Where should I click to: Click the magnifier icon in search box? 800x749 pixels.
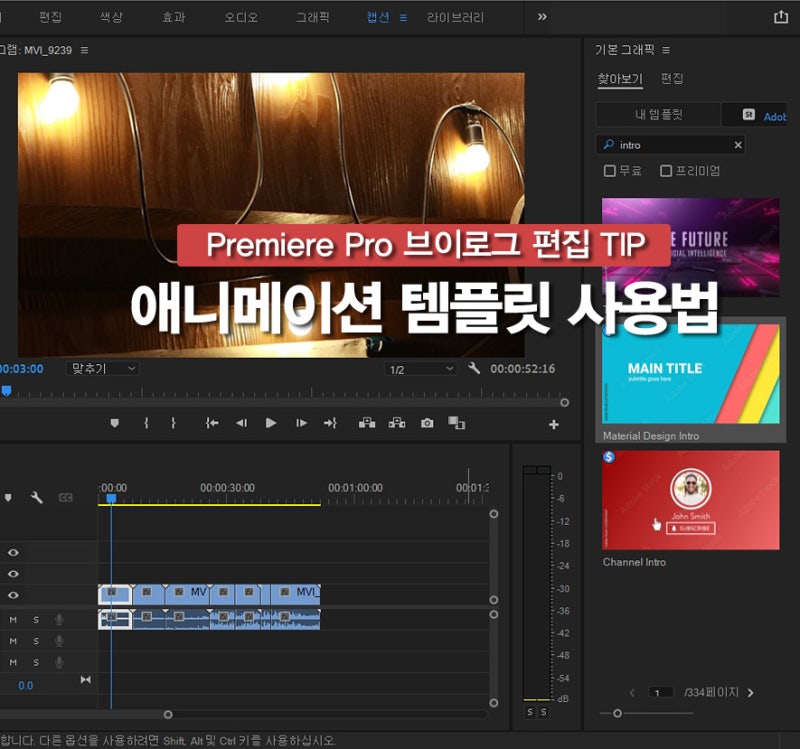click(609, 145)
